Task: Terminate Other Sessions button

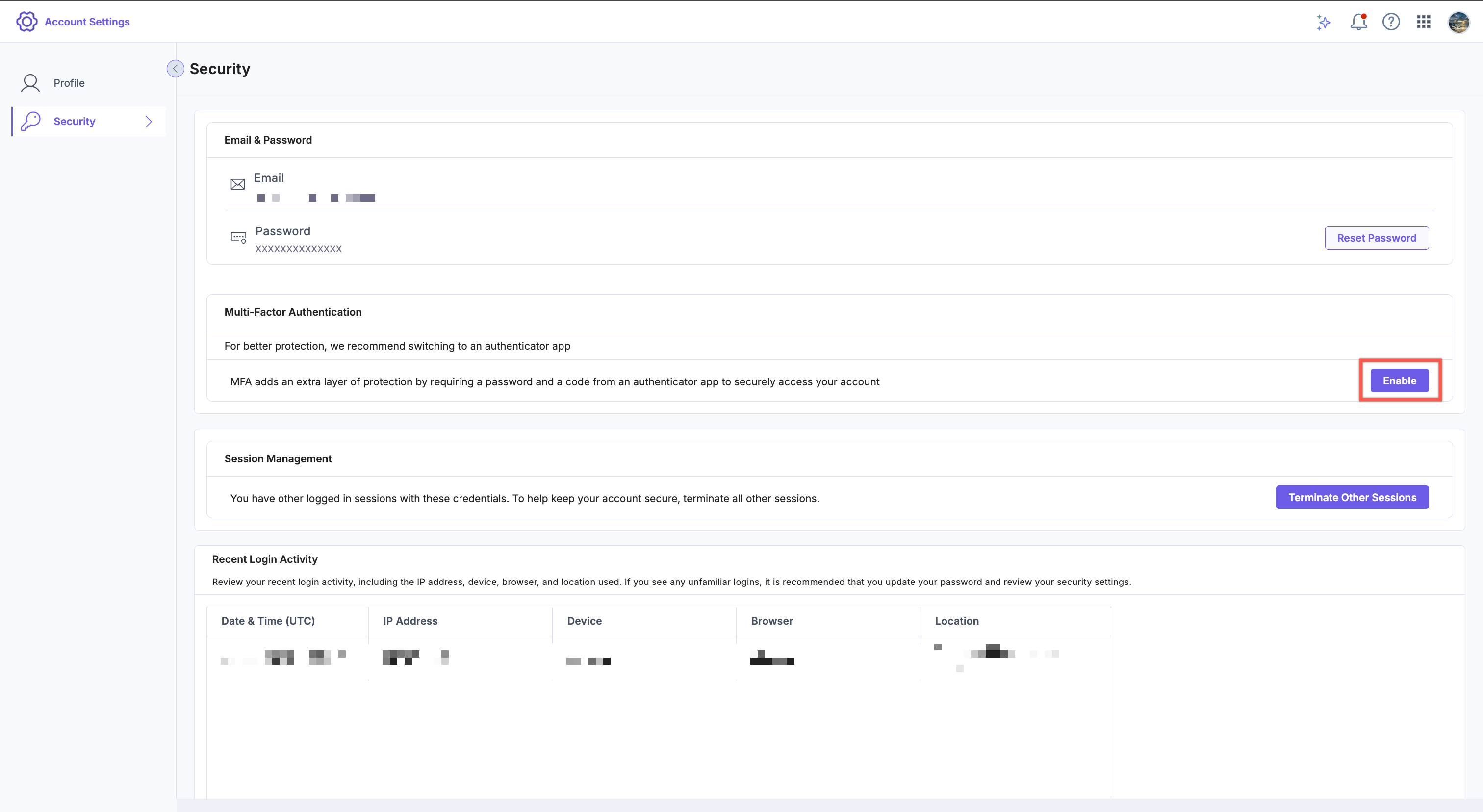Action: pos(1352,497)
